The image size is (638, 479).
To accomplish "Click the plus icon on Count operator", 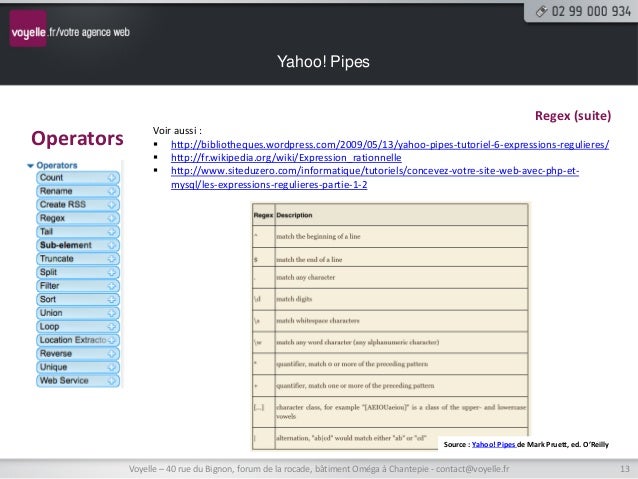I will pyautogui.click(x=112, y=178).
